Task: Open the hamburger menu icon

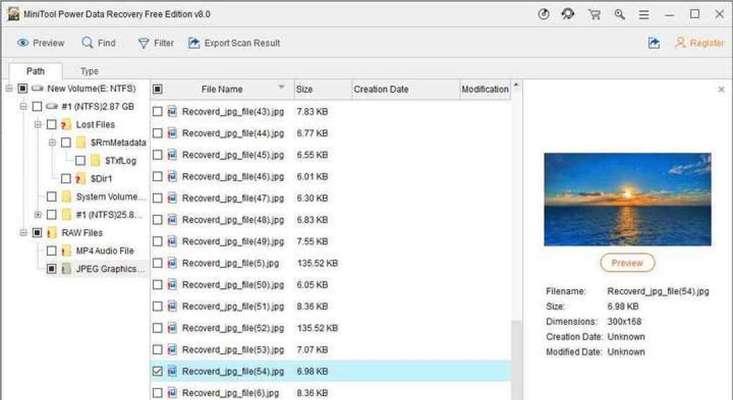Action: [x=644, y=15]
